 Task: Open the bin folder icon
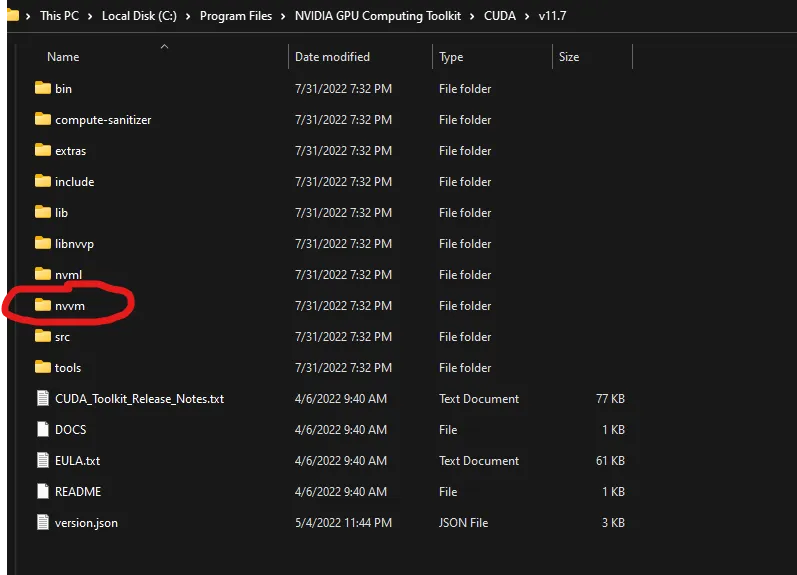point(43,88)
